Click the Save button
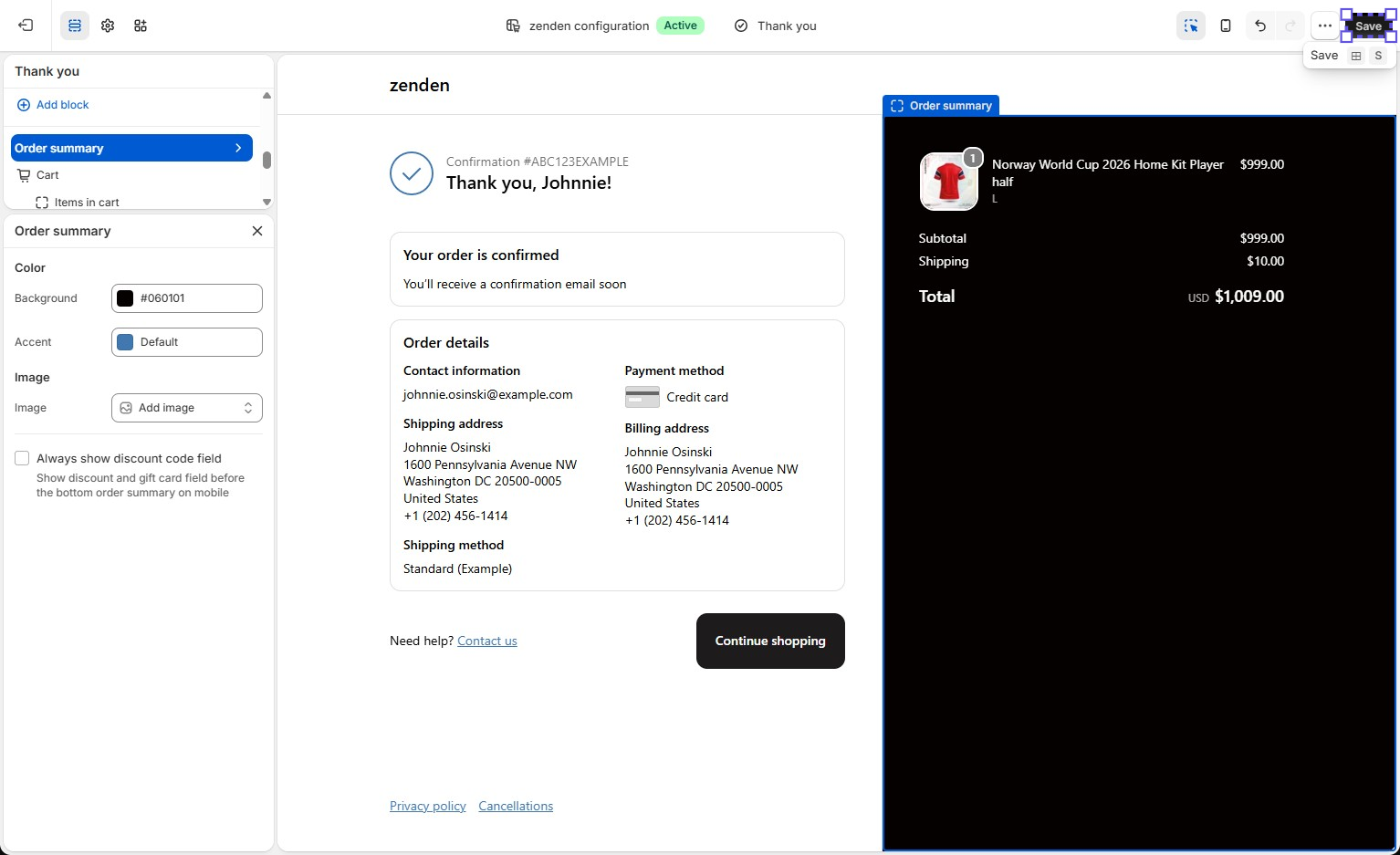The height and width of the screenshot is (855, 1400). point(1368,26)
